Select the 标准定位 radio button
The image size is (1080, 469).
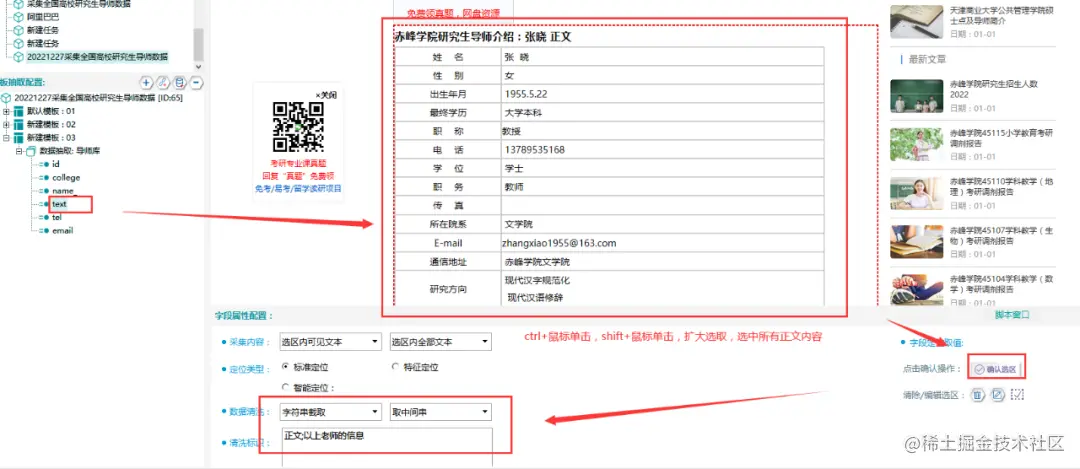[286, 366]
